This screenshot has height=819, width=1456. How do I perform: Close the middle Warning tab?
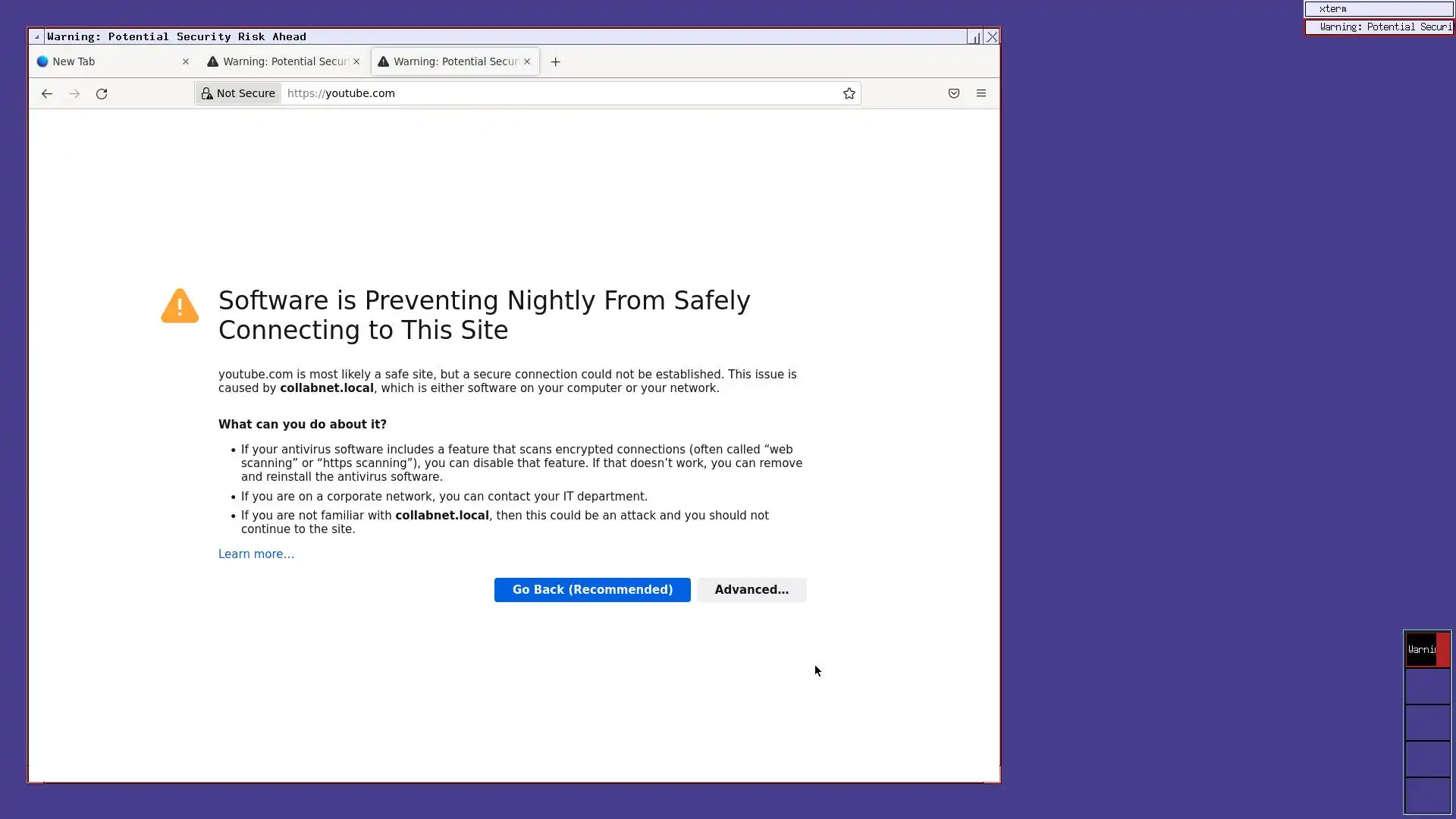click(x=356, y=61)
